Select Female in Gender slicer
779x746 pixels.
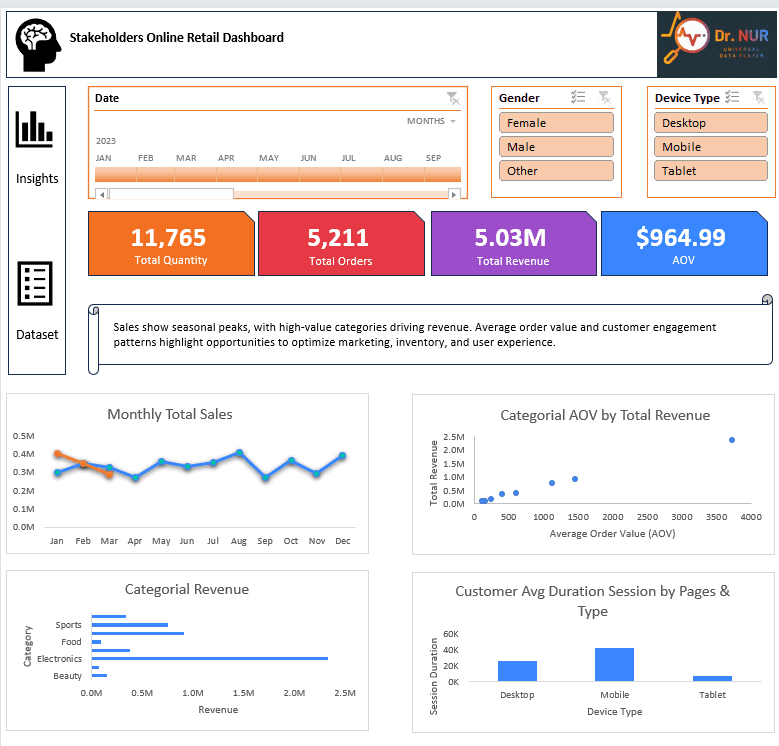click(x=556, y=123)
